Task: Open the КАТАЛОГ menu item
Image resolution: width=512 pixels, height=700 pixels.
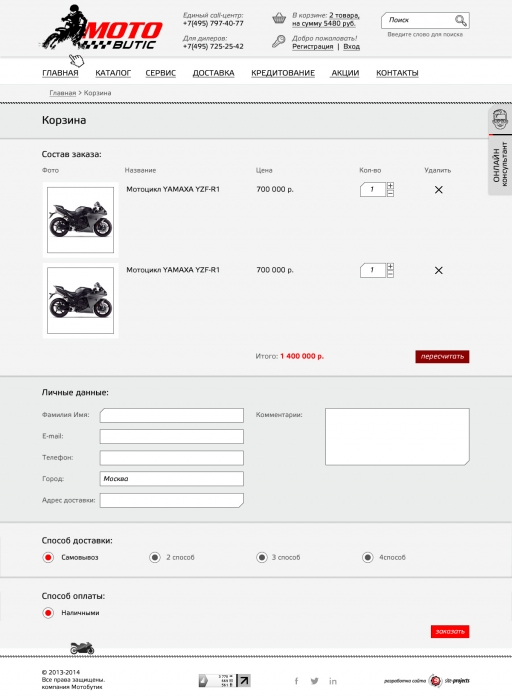Action: coord(113,73)
